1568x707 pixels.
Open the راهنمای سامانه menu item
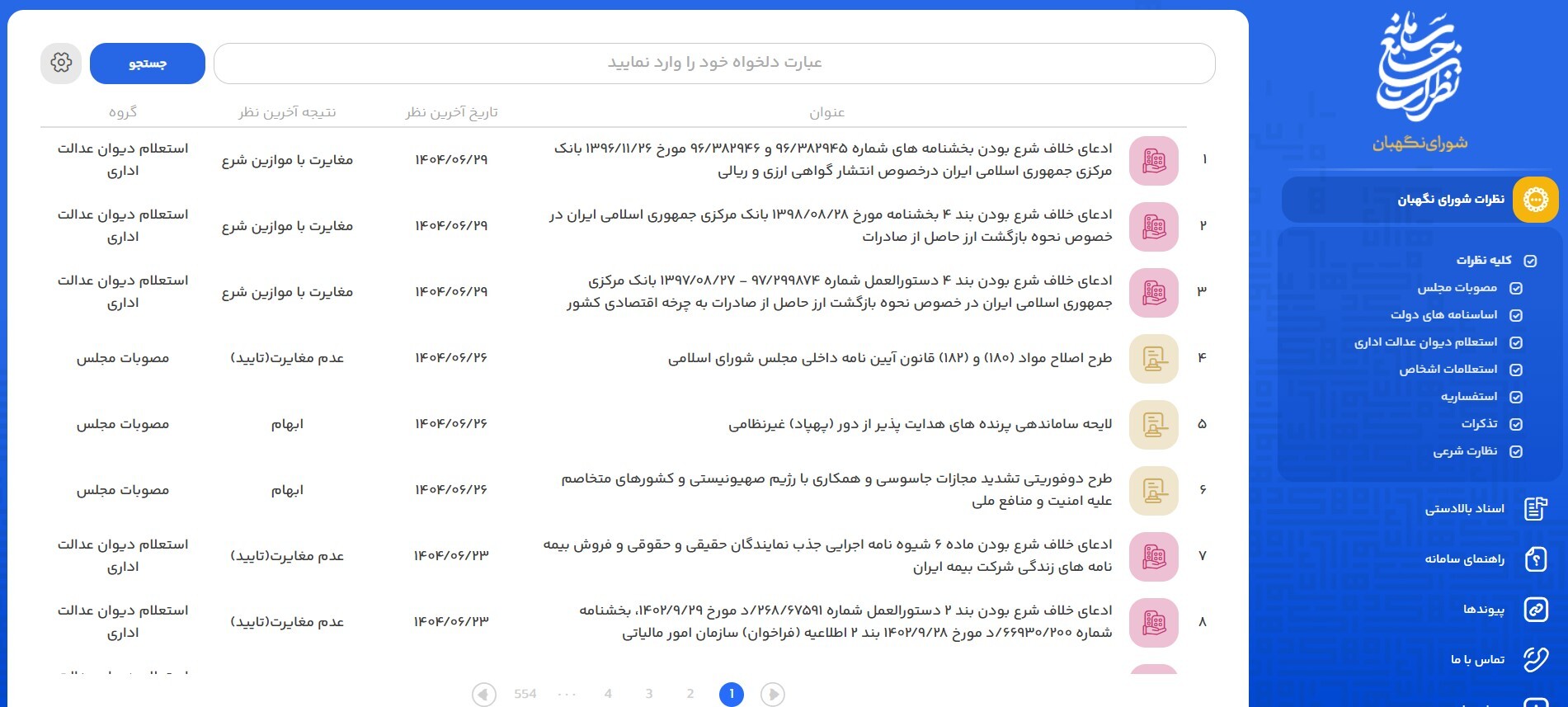1465,559
